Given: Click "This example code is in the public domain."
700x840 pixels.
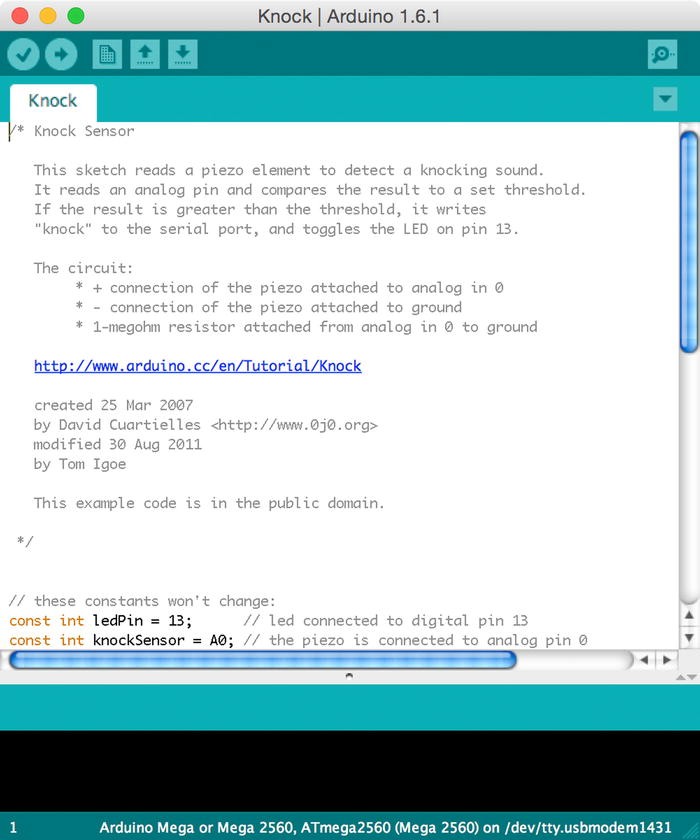Looking at the screenshot, I should pos(209,503).
